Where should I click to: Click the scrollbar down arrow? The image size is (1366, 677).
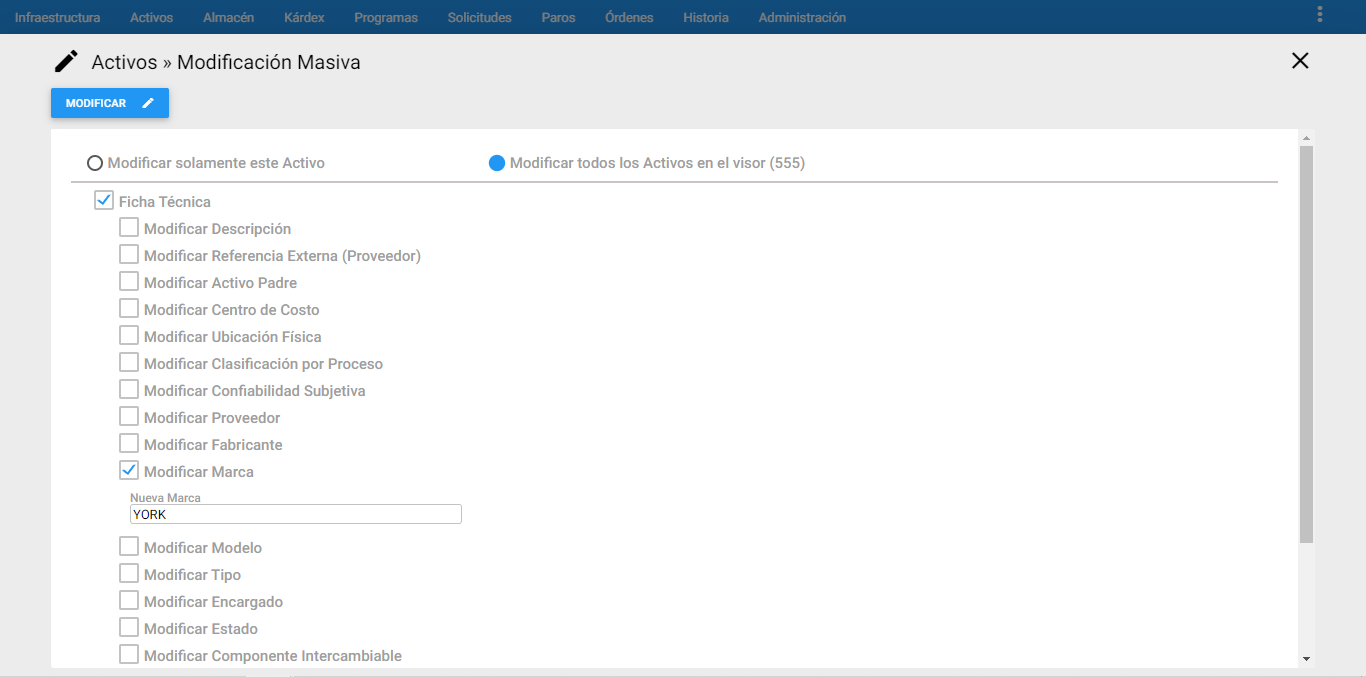1306,659
